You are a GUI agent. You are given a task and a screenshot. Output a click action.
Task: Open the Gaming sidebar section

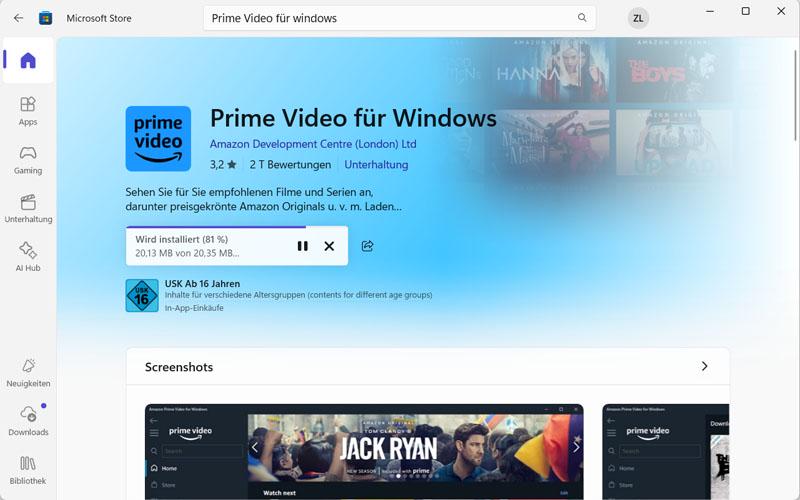pos(28,160)
